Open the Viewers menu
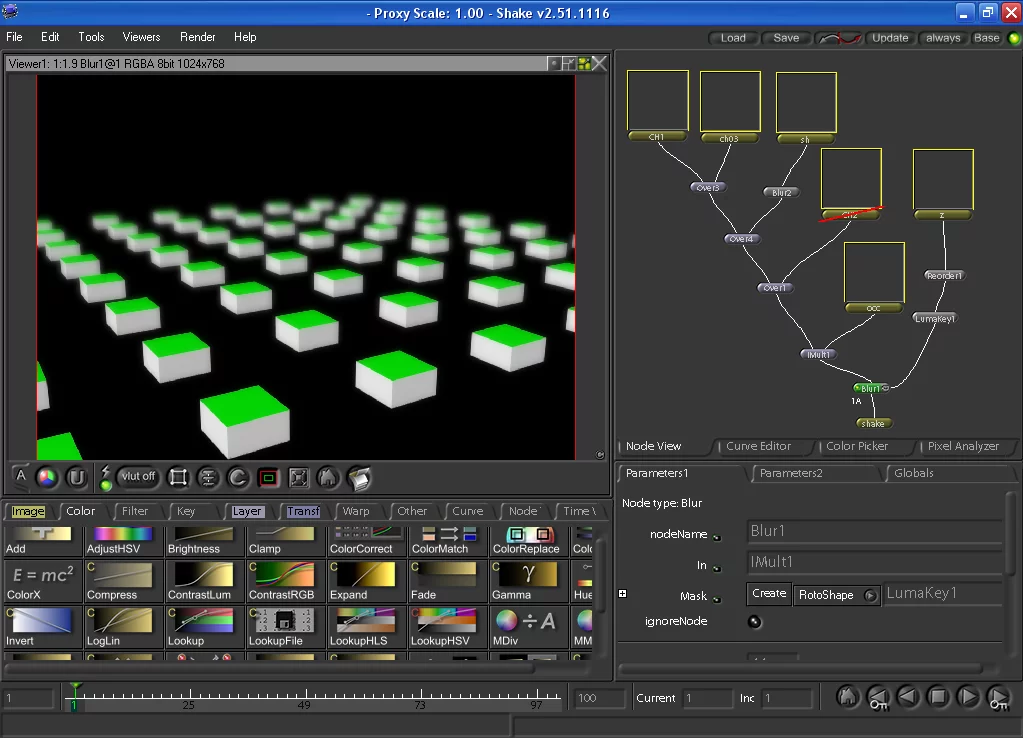The height and width of the screenshot is (738, 1023). click(x=141, y=37)
